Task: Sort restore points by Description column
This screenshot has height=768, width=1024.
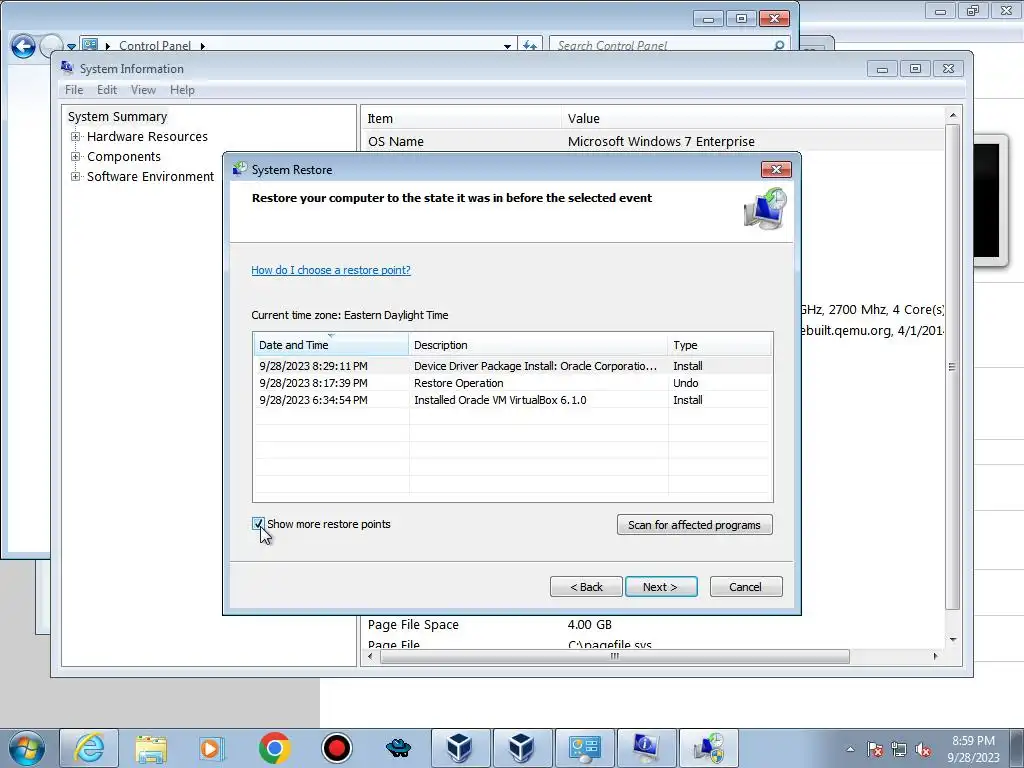Action: tap(538, 345)
